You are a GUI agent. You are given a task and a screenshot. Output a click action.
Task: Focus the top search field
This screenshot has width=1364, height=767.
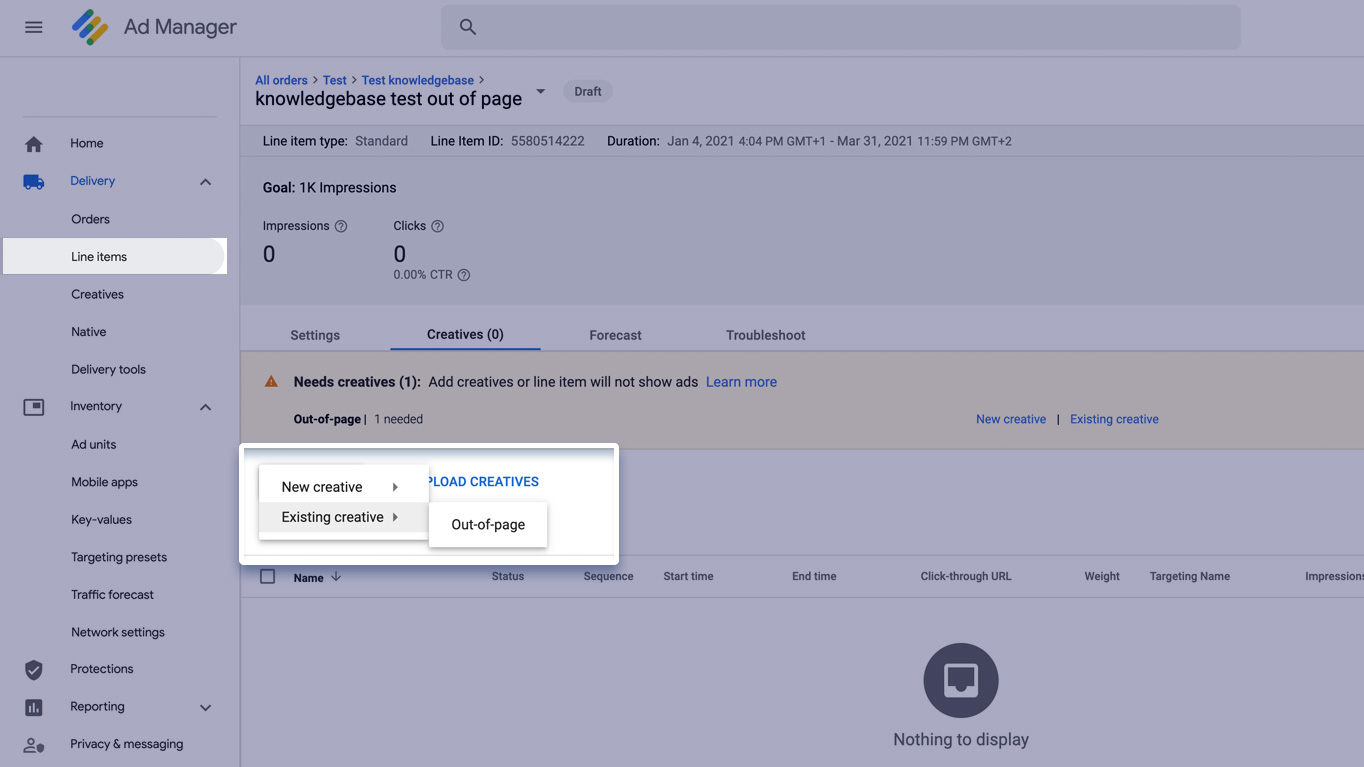[x=841, y=27]
